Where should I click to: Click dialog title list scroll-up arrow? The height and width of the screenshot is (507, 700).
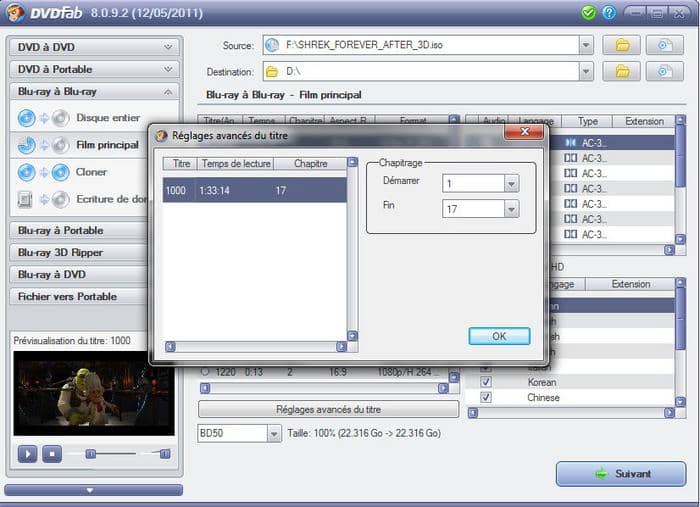click(352, 162)
